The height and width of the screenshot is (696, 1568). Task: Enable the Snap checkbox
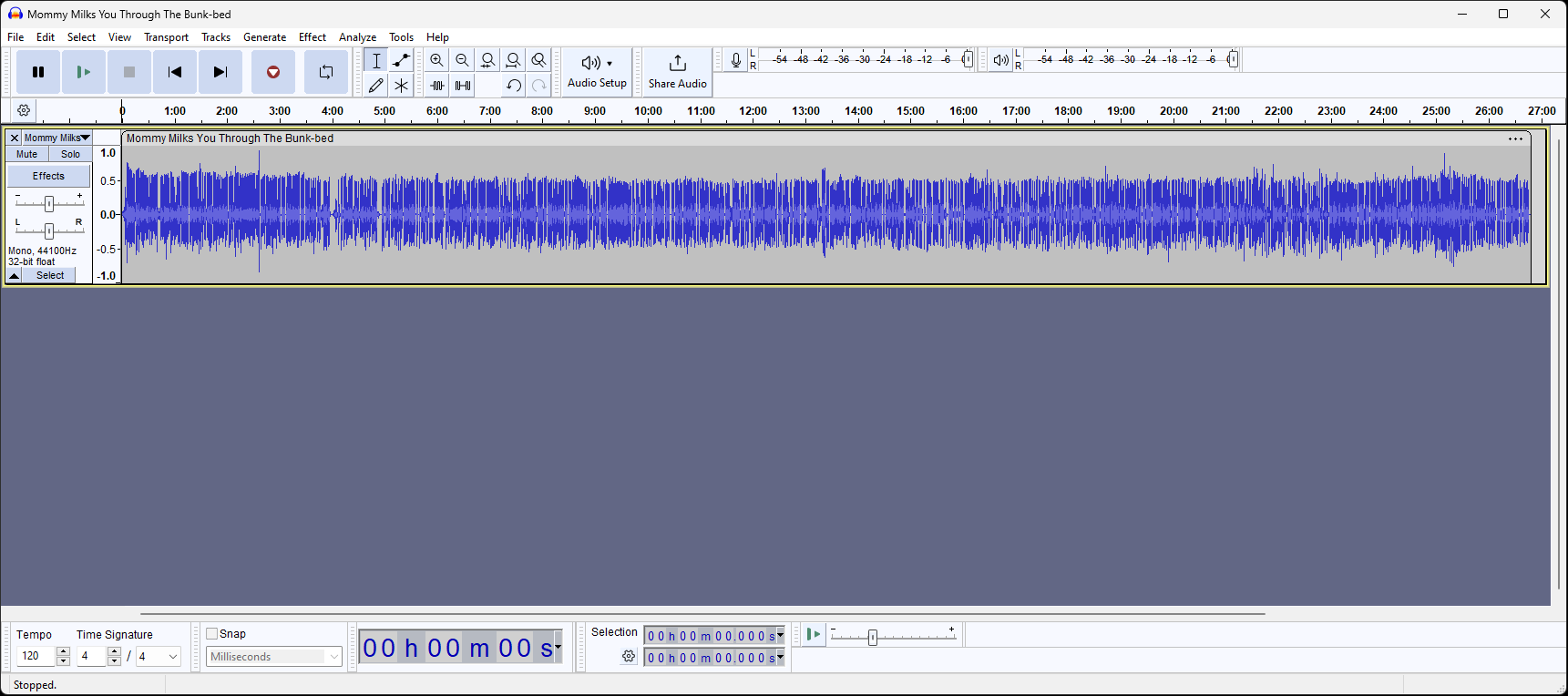pos(211,634)
